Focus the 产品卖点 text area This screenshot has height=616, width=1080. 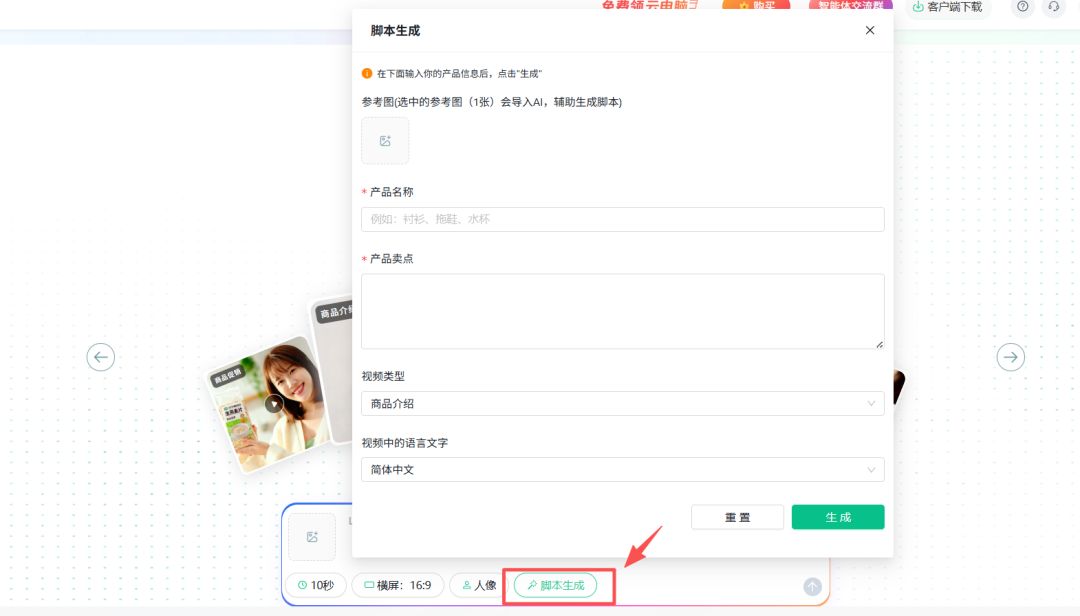pos(622,311)
